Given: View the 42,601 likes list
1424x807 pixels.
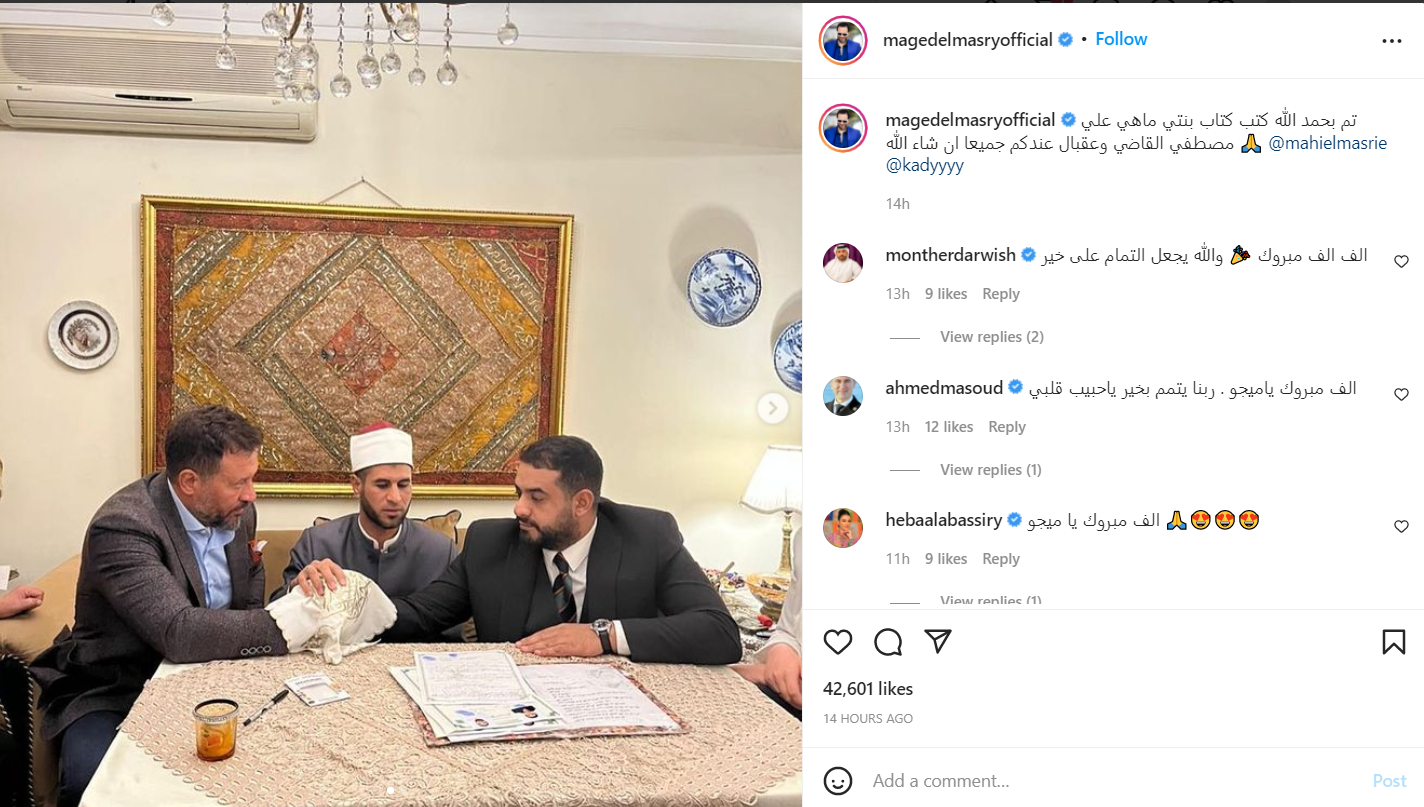Looking at the screenshot, I should pyautogui.click(x=868, y=689).
